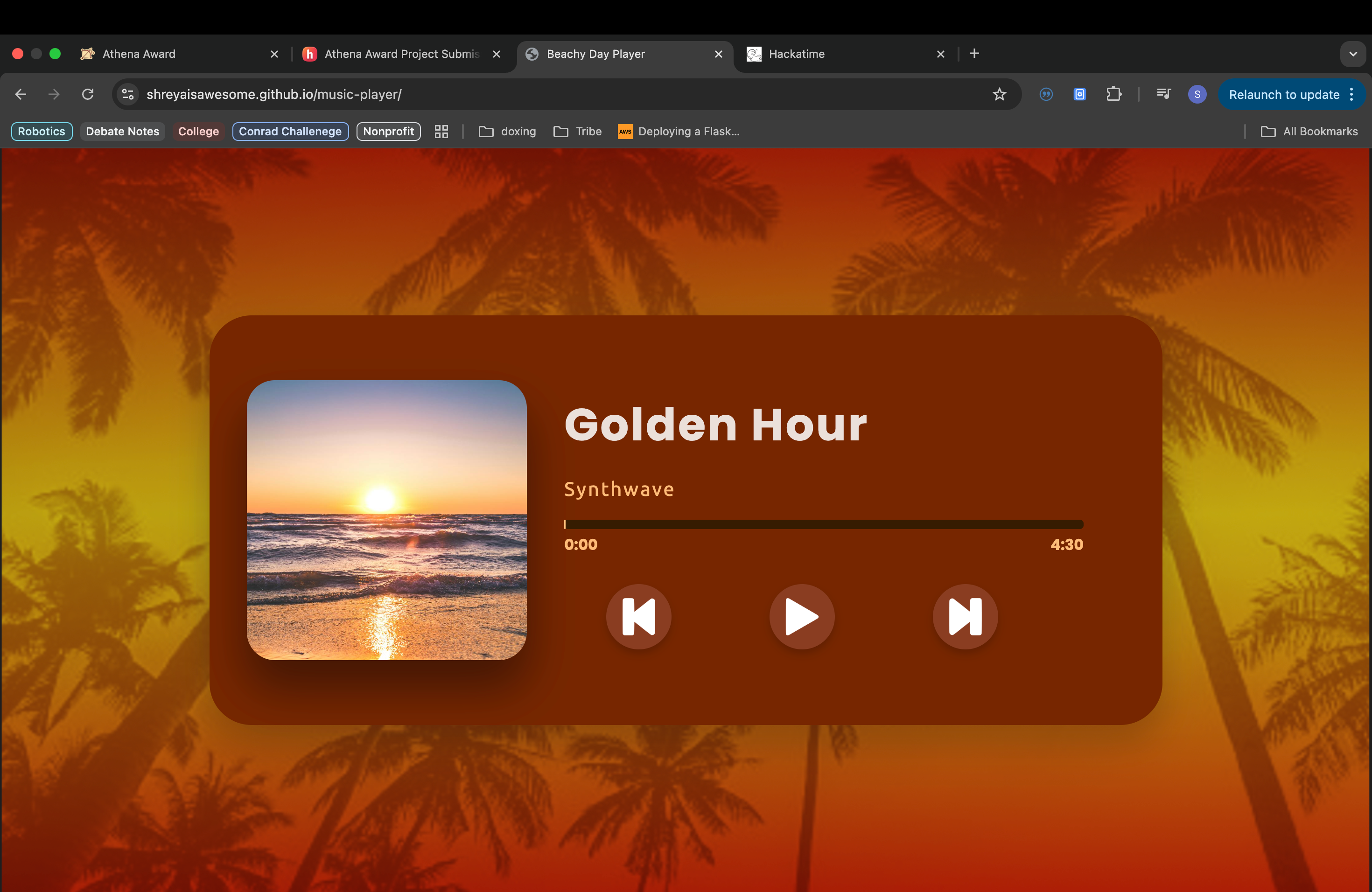This screenshot has height=892, width=1372.
Task: Open the College tab group
Action: tap(198, 132)
